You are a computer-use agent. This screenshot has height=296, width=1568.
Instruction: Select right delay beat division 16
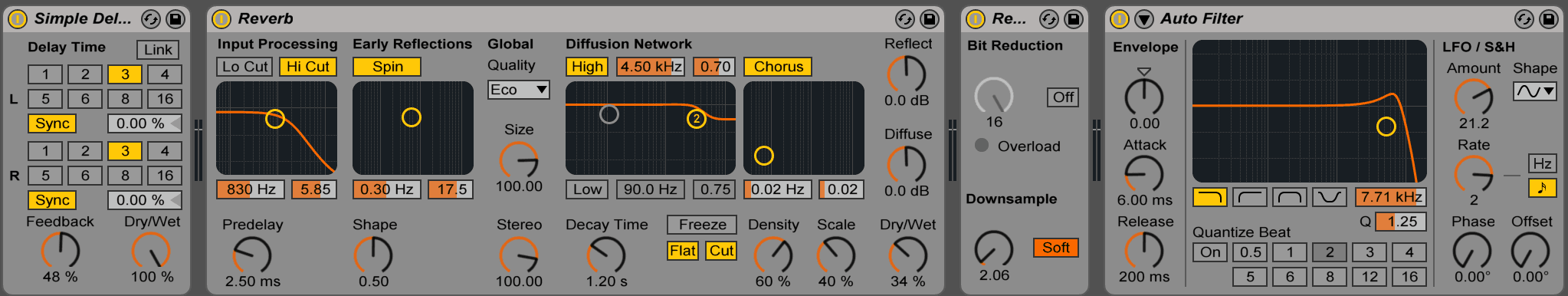[x=165, y=176]
